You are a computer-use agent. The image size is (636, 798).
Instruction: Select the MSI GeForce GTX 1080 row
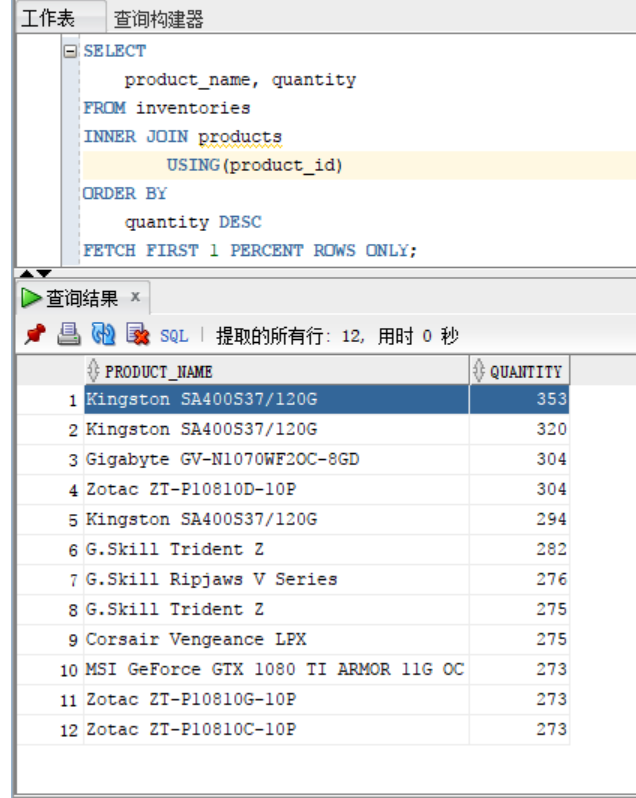point(275,669)
